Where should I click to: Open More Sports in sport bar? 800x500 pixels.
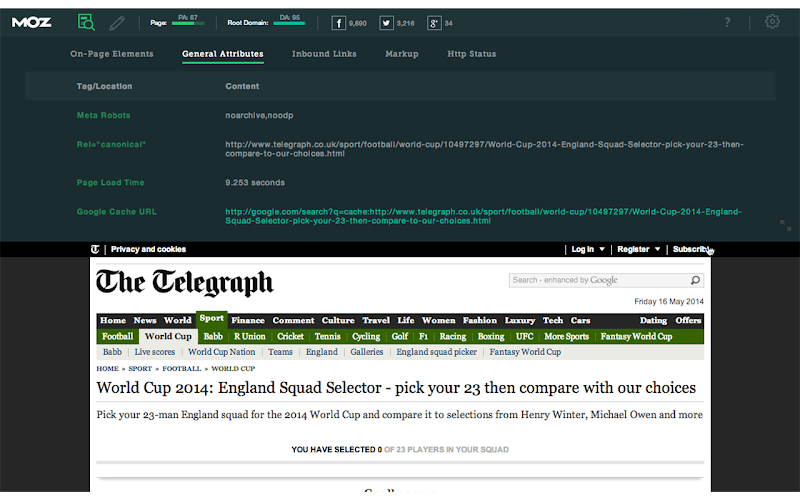coord(566,336)
